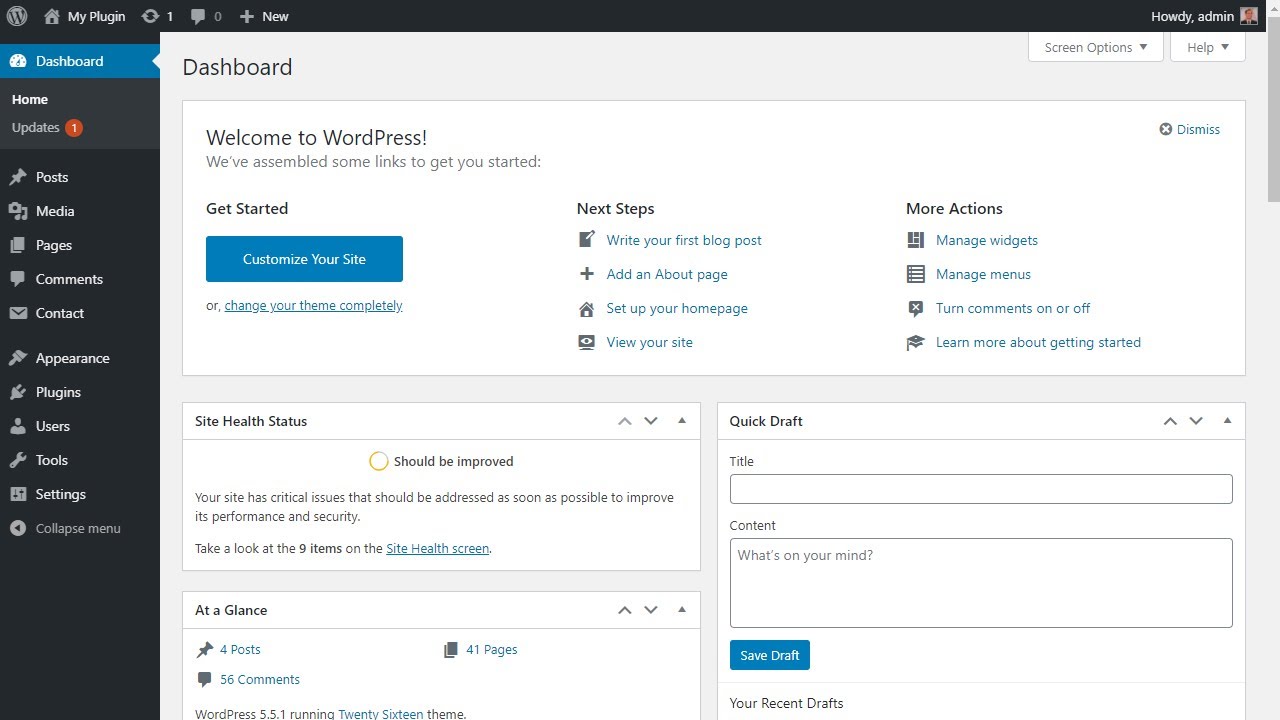Open the Appearance menu
Image resolution: width=1280 pixels, height=720 pixels.
(x=72, y=358)
